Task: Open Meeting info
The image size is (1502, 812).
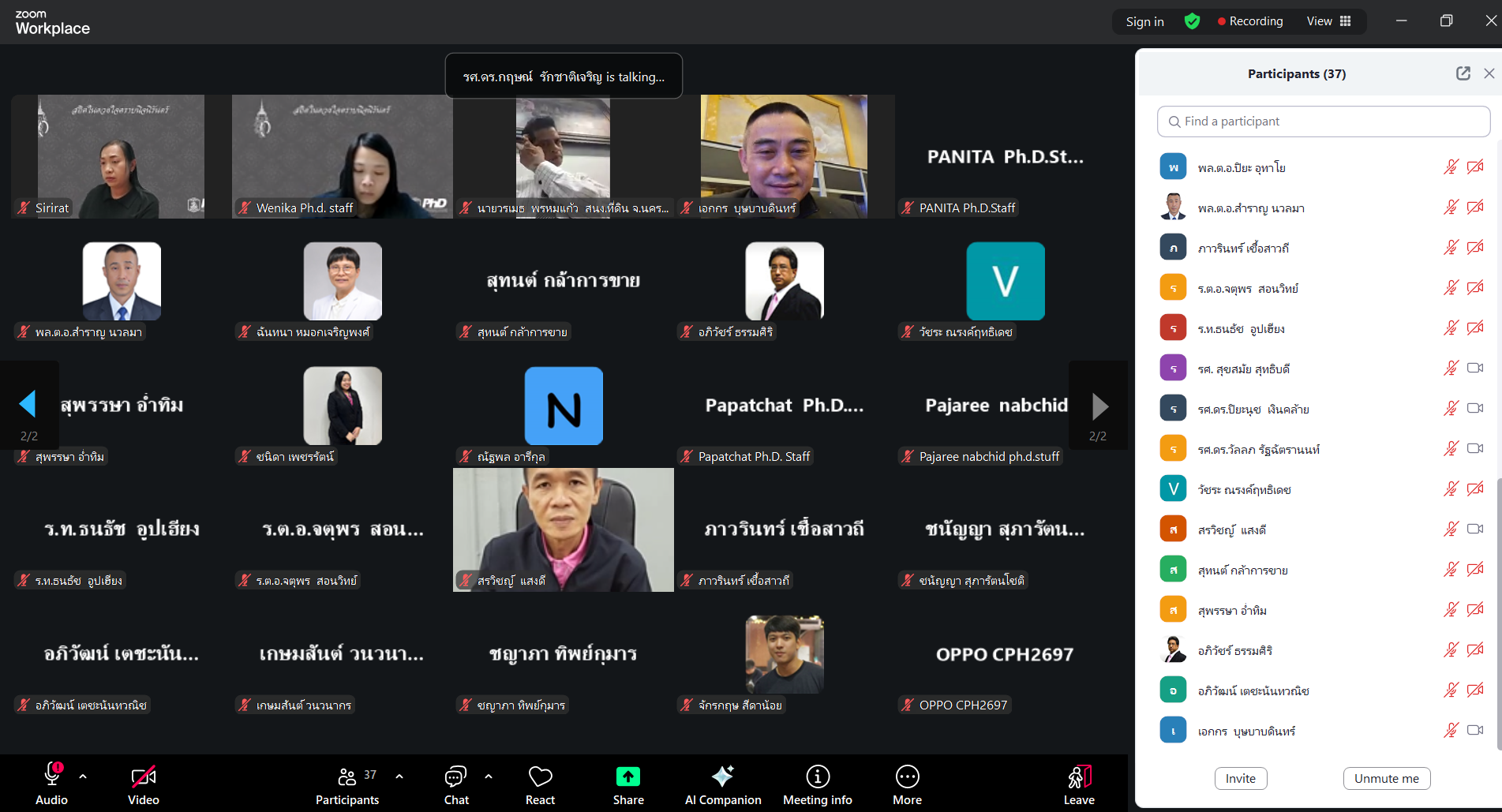Action: point(817,784)
